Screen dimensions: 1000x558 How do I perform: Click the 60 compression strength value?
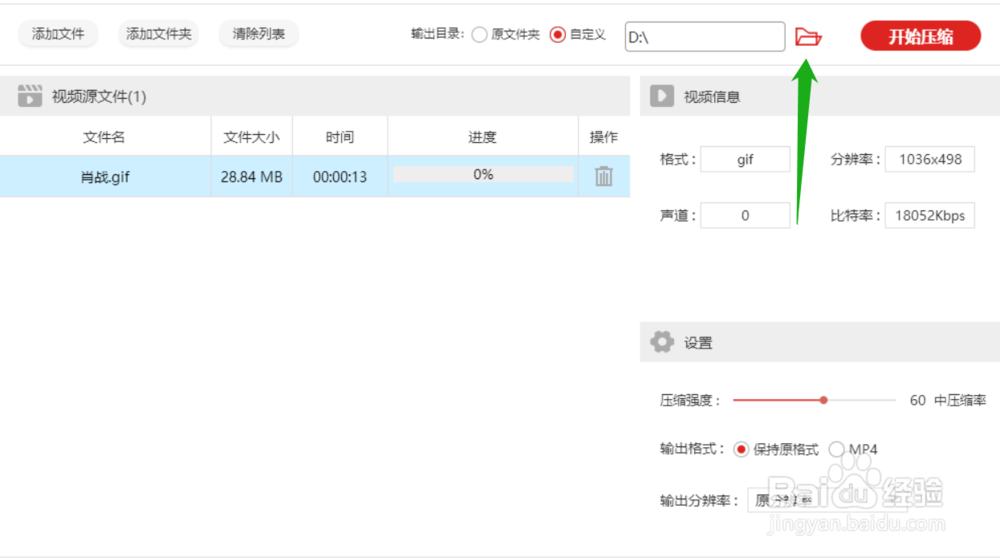click(918, 400)
